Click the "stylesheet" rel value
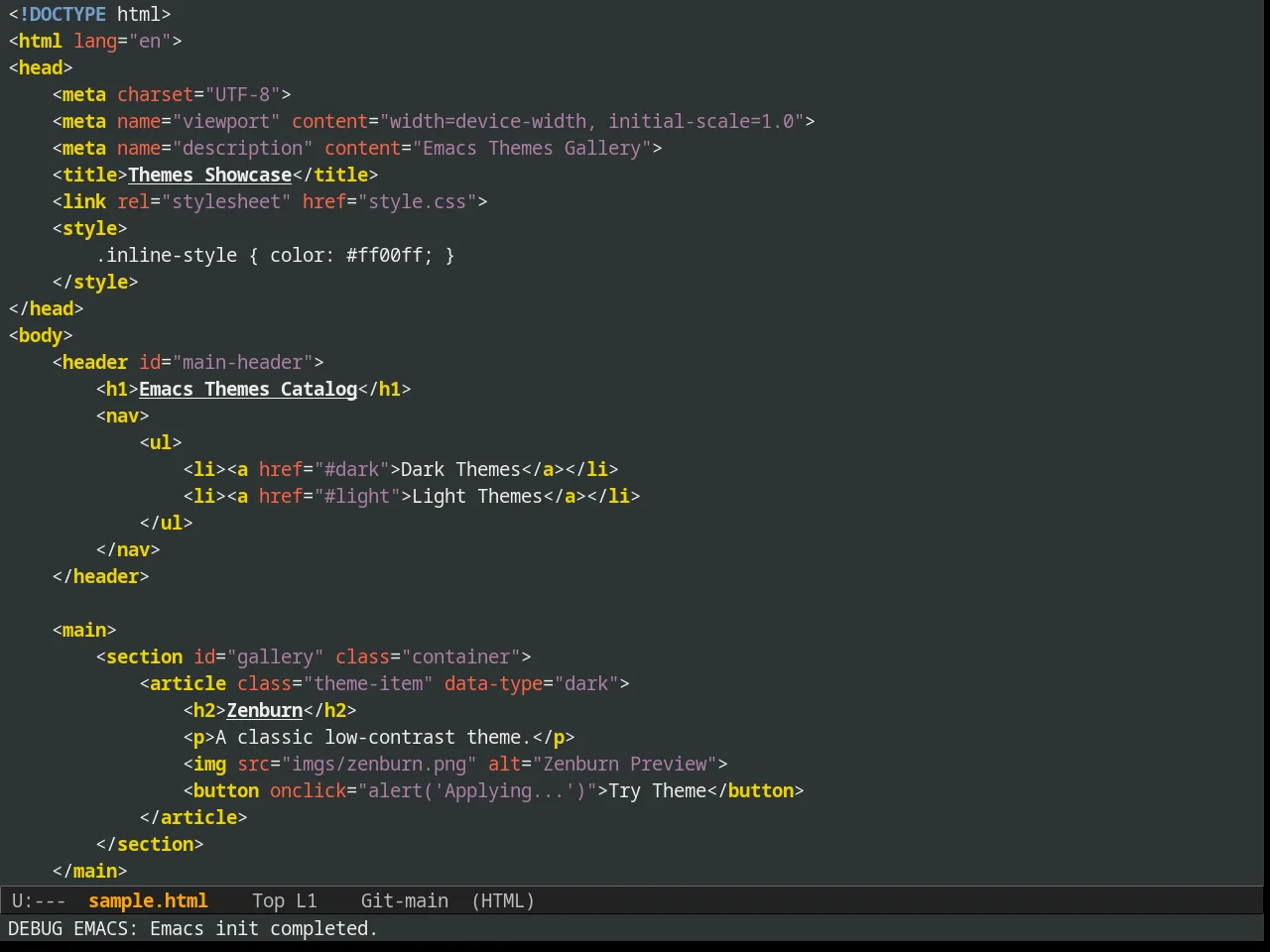Screen dimensions: 1270x952 (226, 201)
